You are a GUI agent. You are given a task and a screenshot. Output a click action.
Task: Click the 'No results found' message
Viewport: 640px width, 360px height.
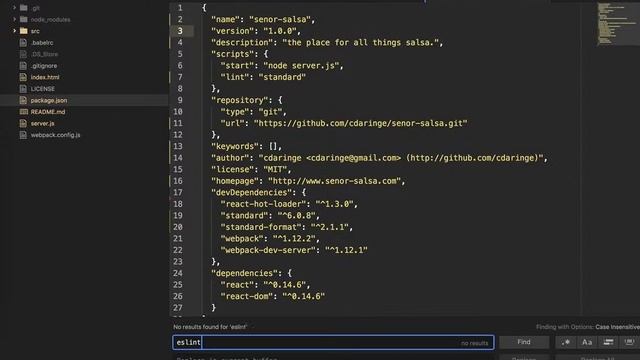210,327
